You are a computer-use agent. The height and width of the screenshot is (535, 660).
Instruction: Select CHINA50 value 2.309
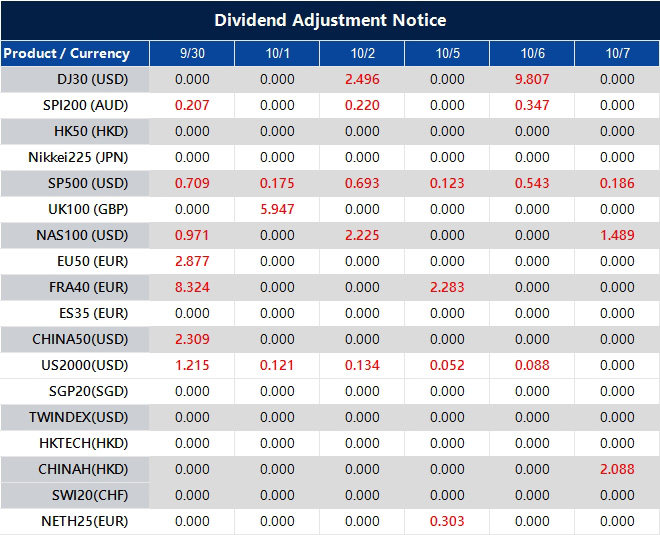coord(192,339)
